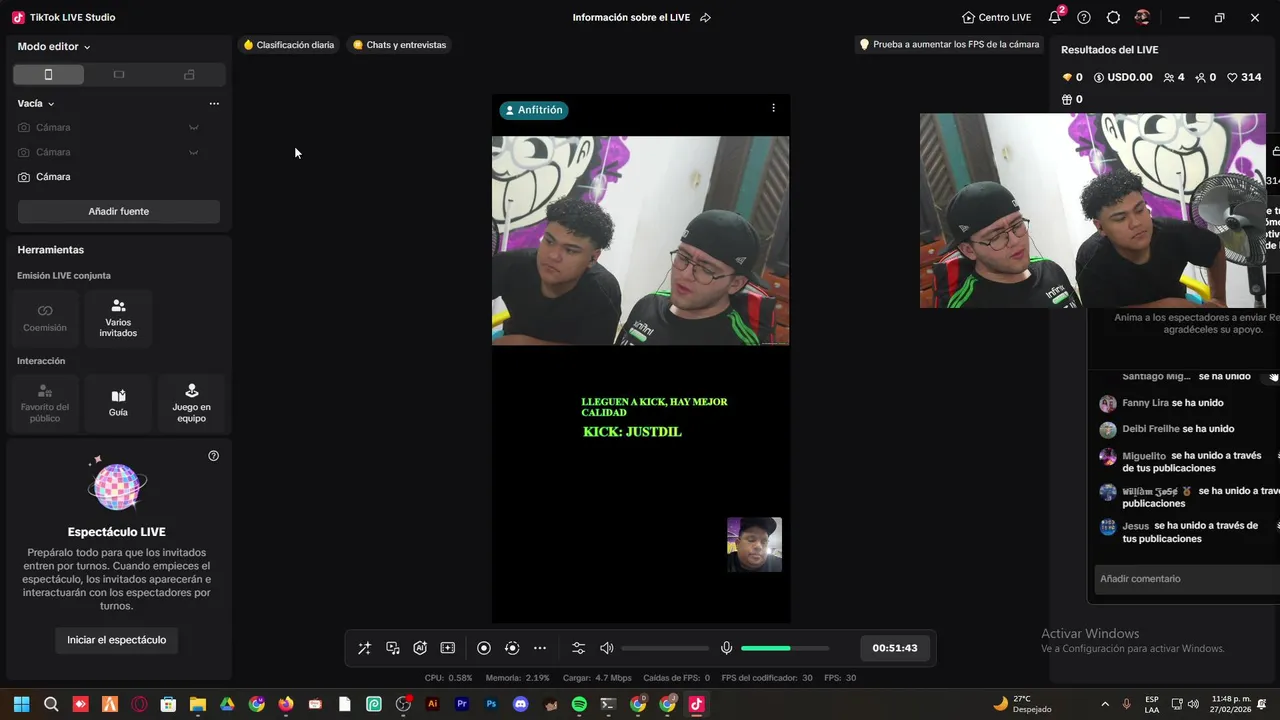
Task: Click the dashed-circle record icon
Action: [x=512, y=648]
